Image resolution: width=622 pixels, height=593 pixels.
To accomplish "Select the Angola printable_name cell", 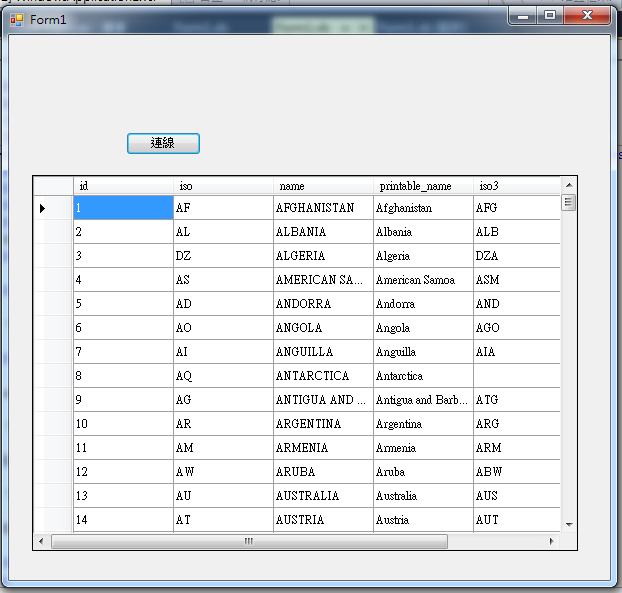I will pyautogui.click(x=423, y=328).
